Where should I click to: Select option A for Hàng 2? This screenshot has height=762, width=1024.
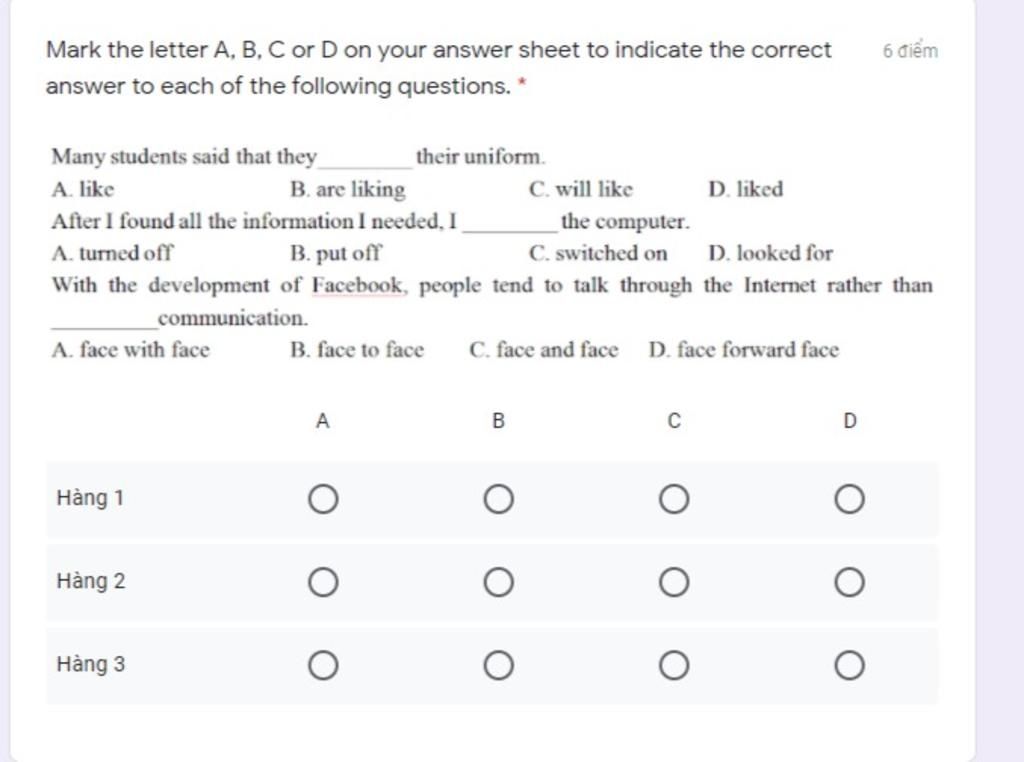tap(323, 582)
